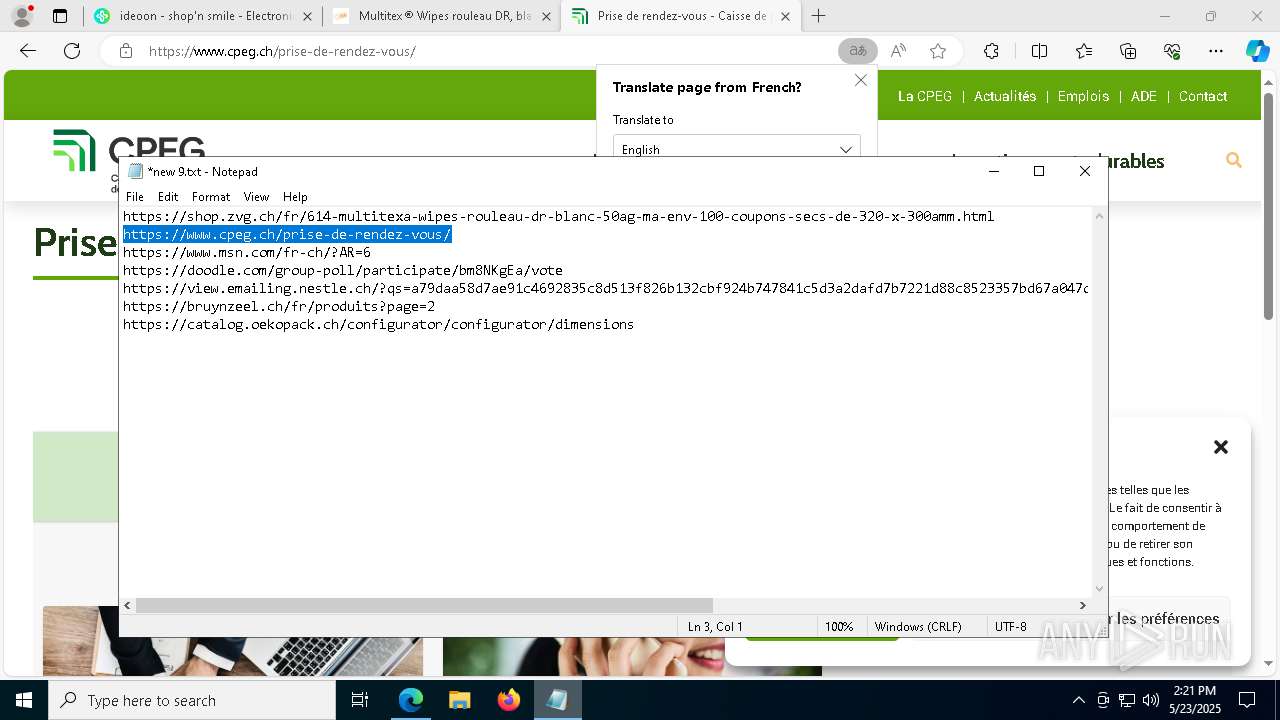Show hidden tray icons chevron

click(x=1078, y=700)
